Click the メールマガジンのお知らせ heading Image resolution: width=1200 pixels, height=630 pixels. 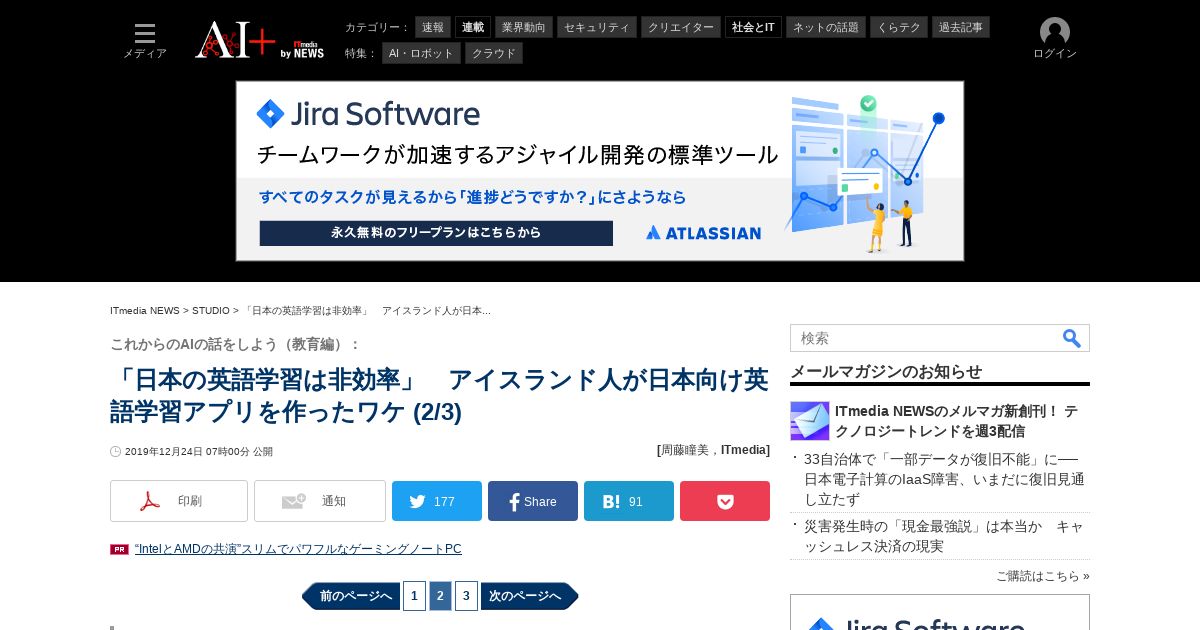click(886, 371)
